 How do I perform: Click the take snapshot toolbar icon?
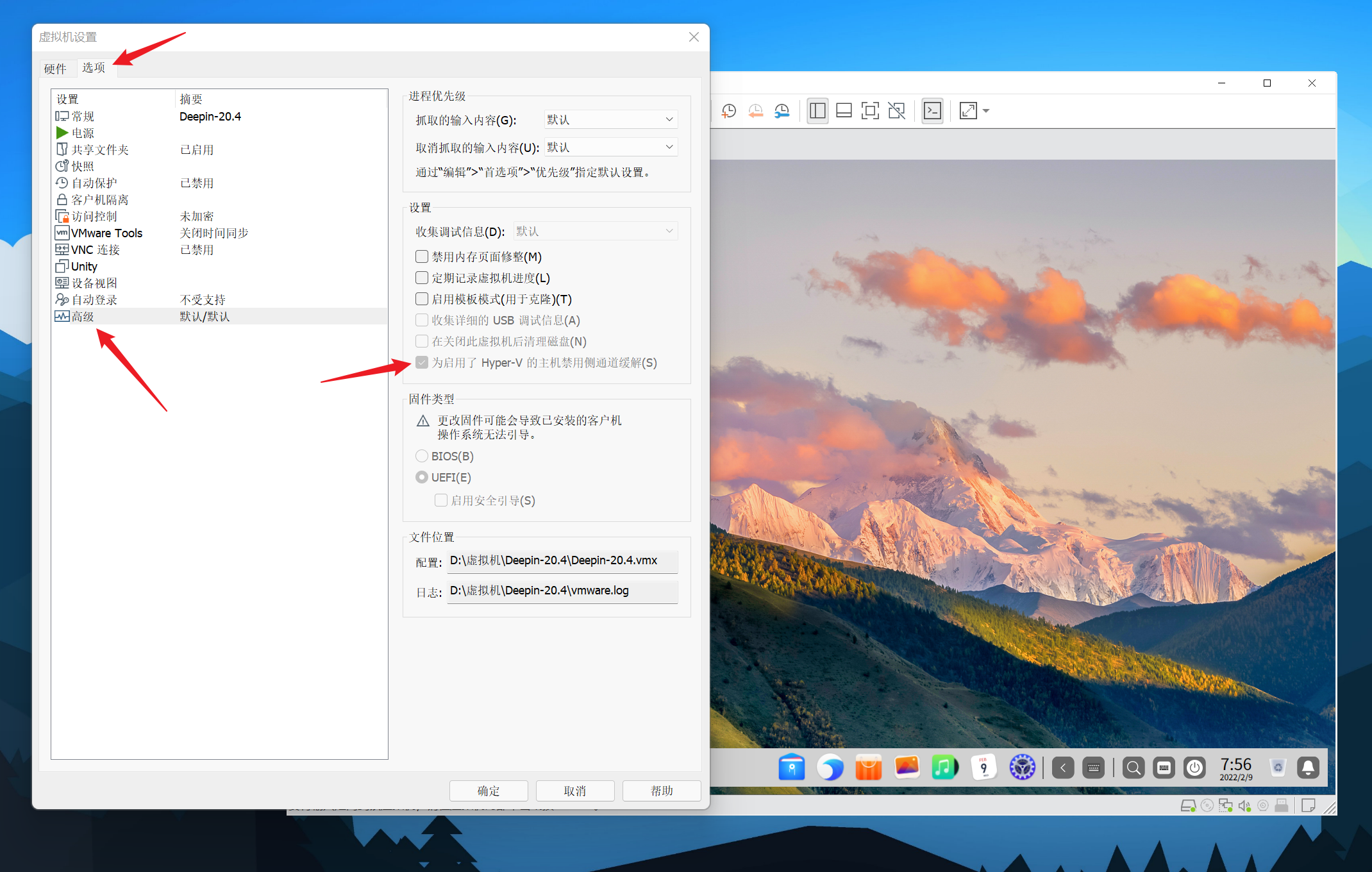pos(729,111)
